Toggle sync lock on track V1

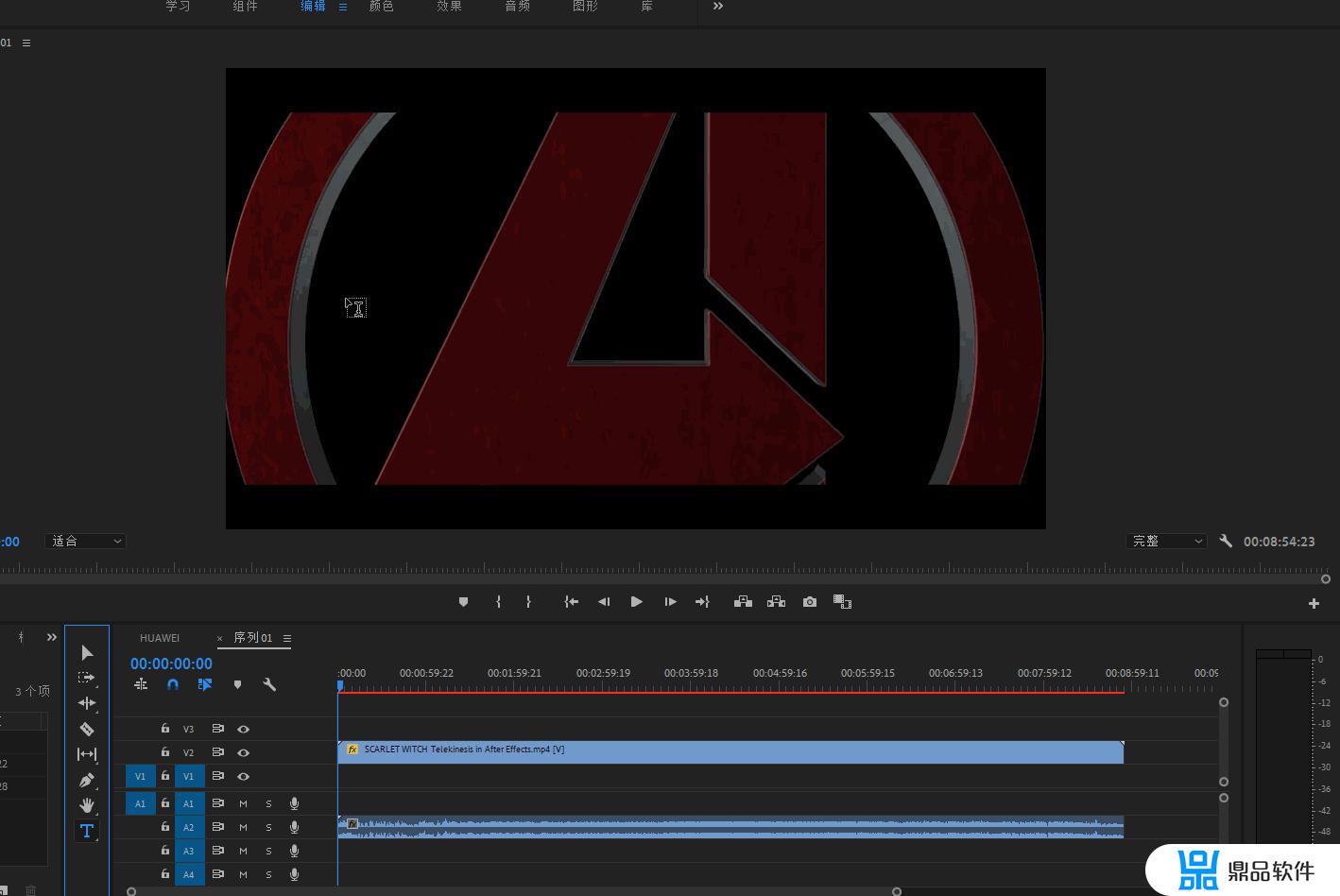[x=218, y=776]
